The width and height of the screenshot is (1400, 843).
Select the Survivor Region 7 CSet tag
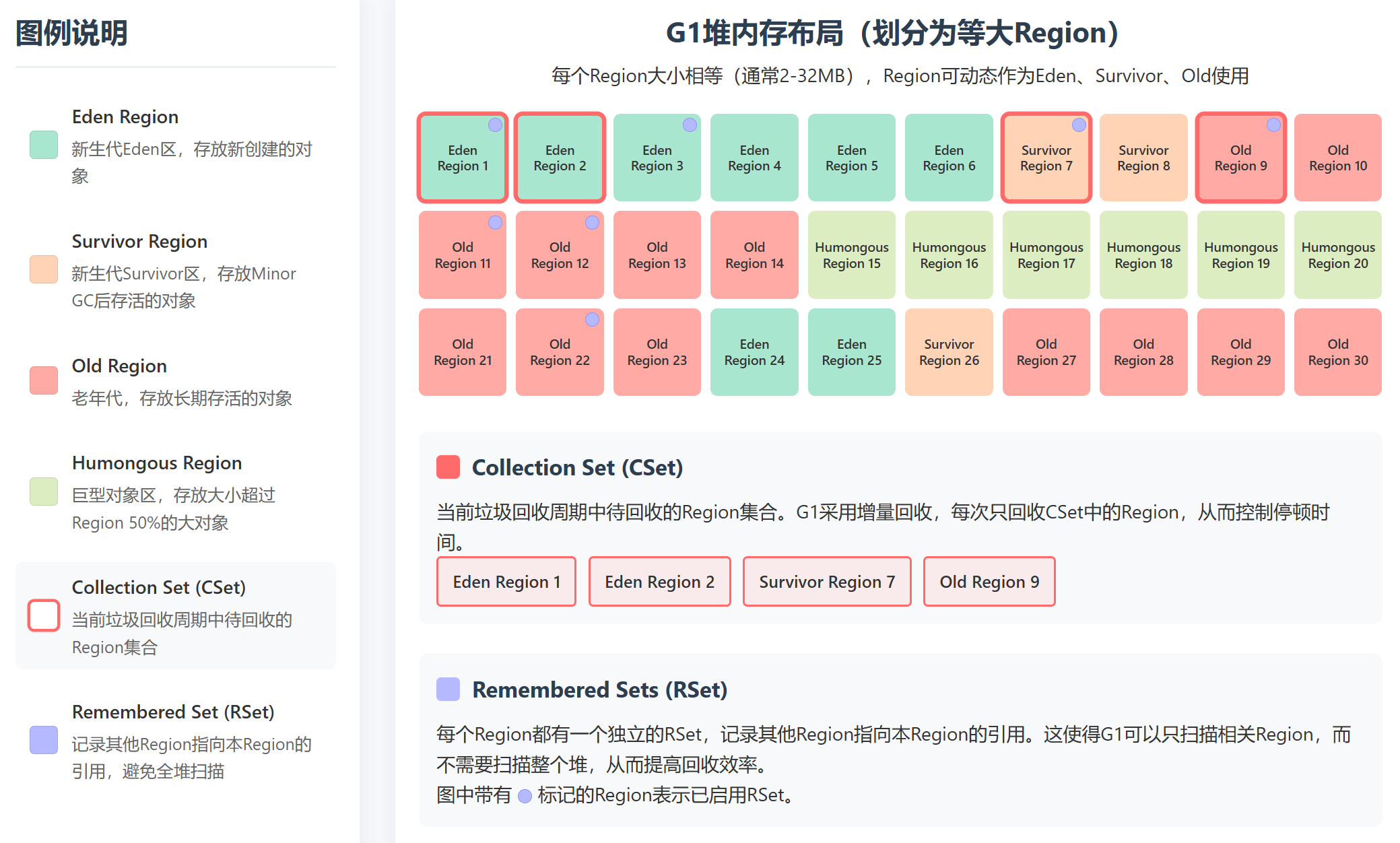point(827,582)
